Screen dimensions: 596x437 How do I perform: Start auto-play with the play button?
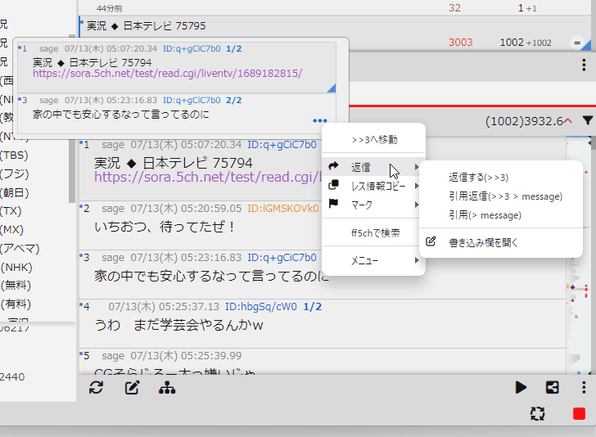tap(520, 388)
